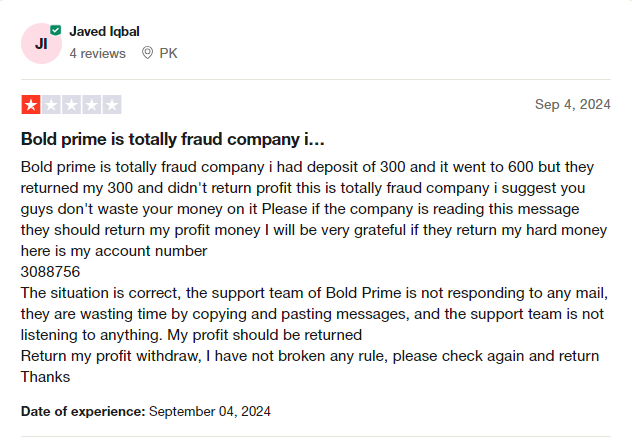Viewport: 632px width, 442px height.
Task: Click the account number 3088756
Action: point(50,272)
